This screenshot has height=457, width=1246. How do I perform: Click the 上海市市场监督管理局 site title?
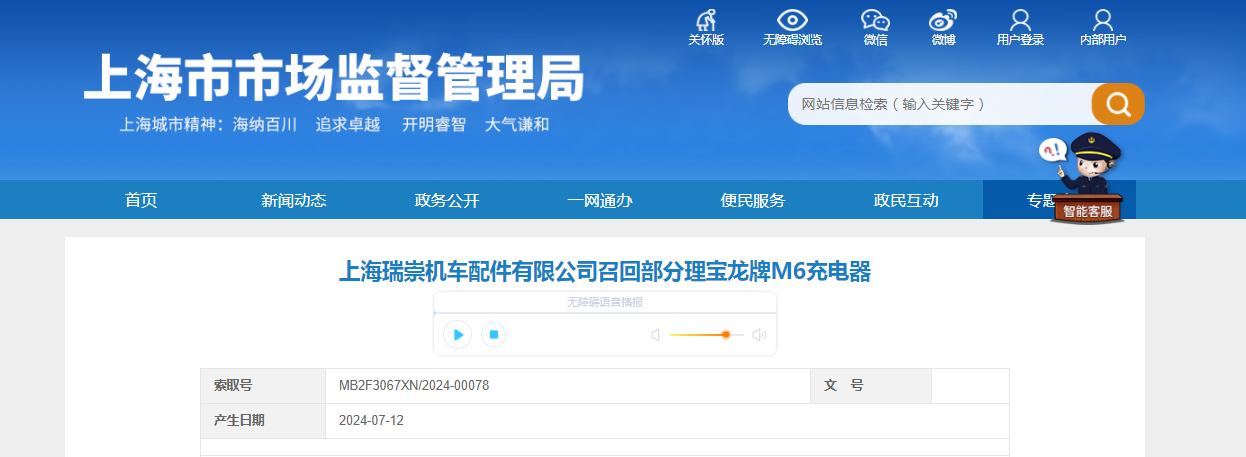(x=333, y=77)
